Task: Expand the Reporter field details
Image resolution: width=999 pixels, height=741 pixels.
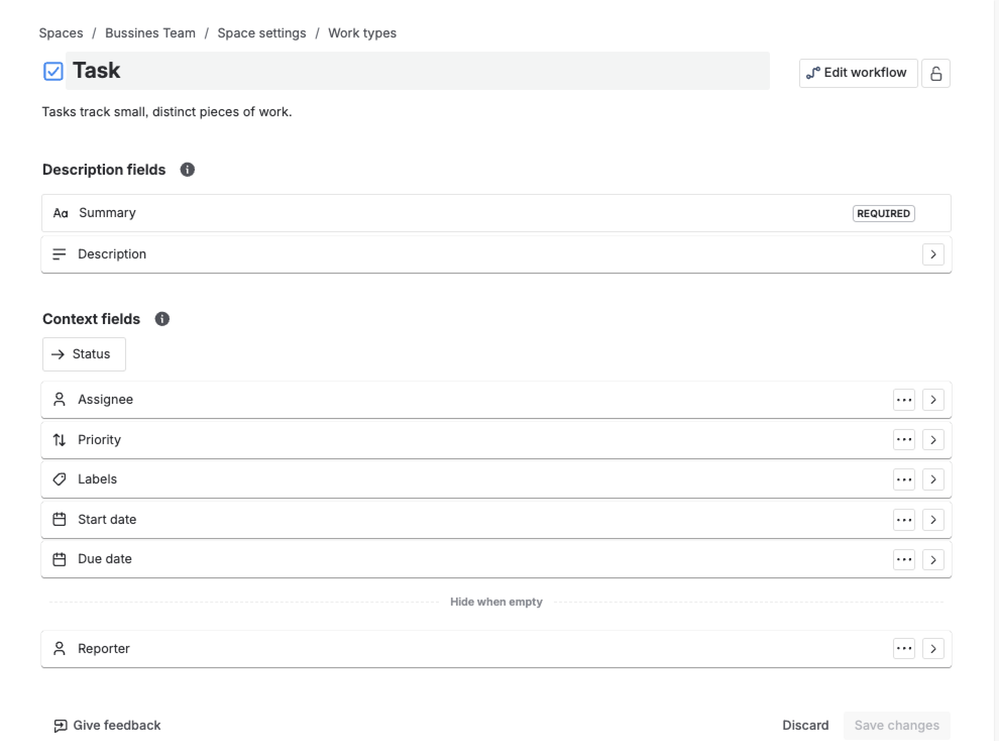Action: tap(933, 648)
